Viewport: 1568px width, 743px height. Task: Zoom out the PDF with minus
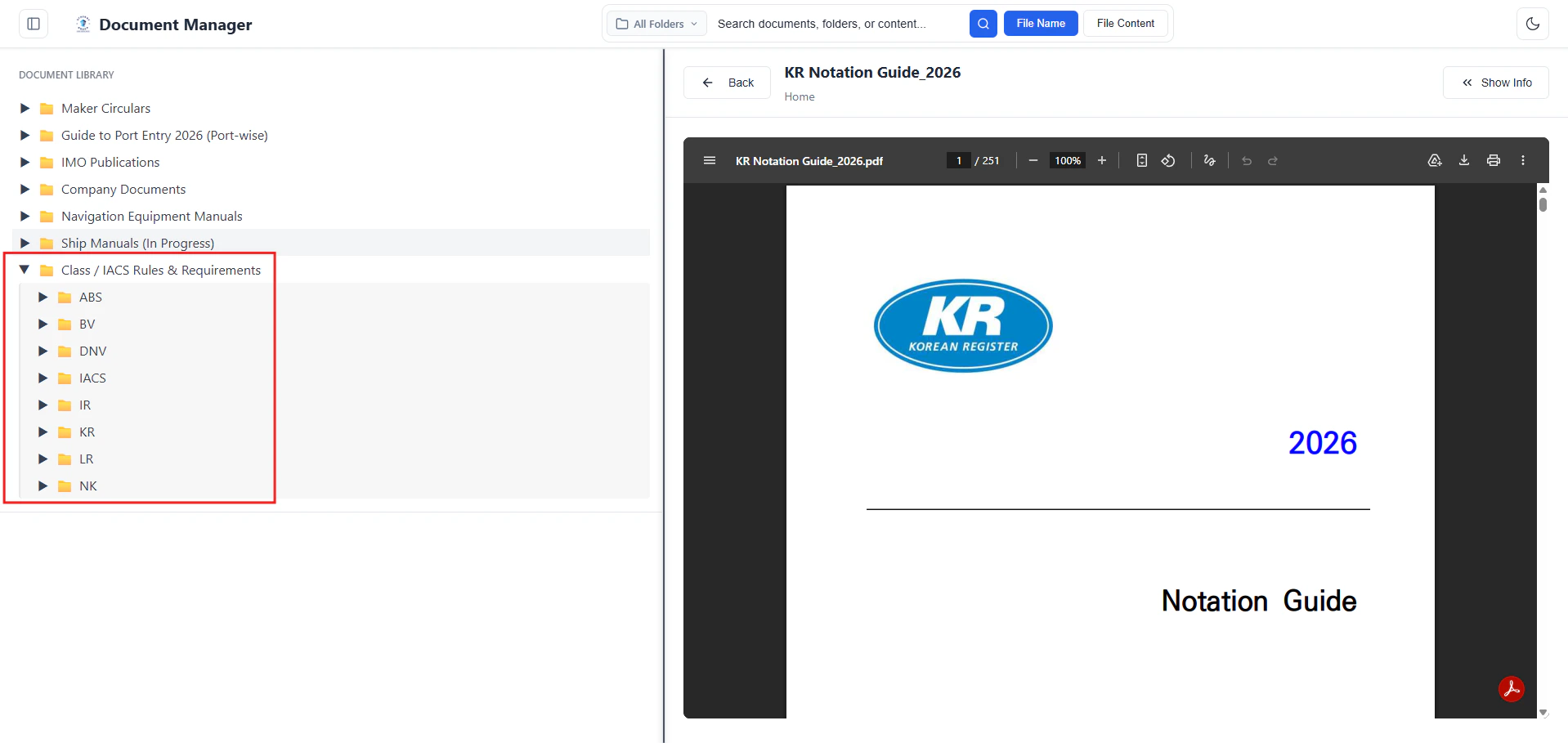point(1033,160)
